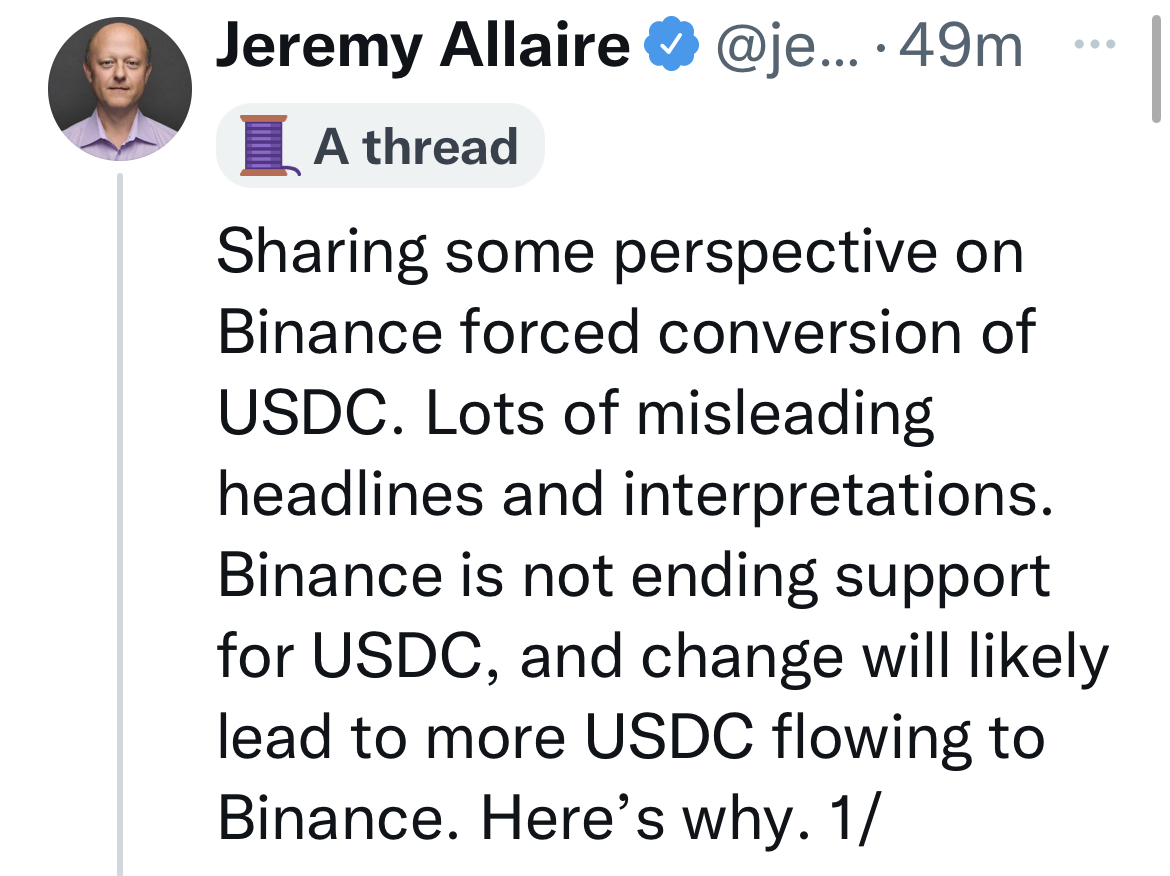Screen dimensions: 1170x876
Task: Click the words "Lots of misleading"
Action: (x=680, y=412)
